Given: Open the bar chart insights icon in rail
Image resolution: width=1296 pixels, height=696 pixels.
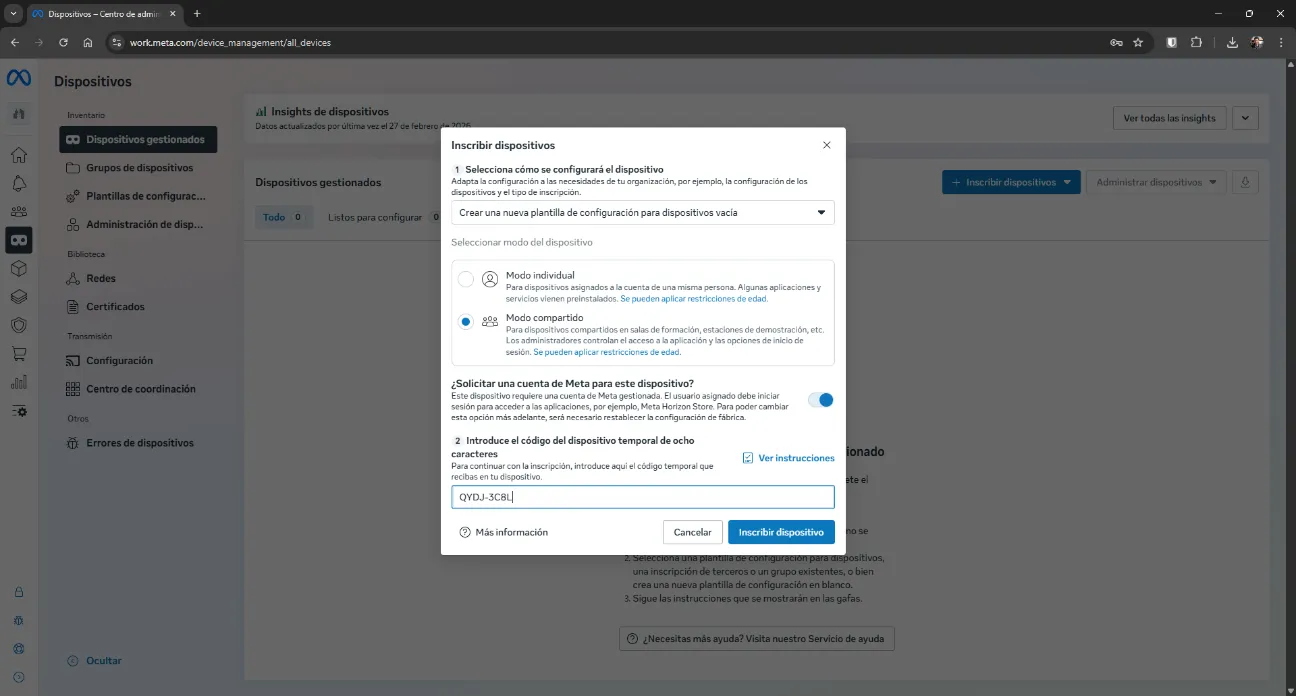Looking at the screenshot, I should (x=19, y=382).
